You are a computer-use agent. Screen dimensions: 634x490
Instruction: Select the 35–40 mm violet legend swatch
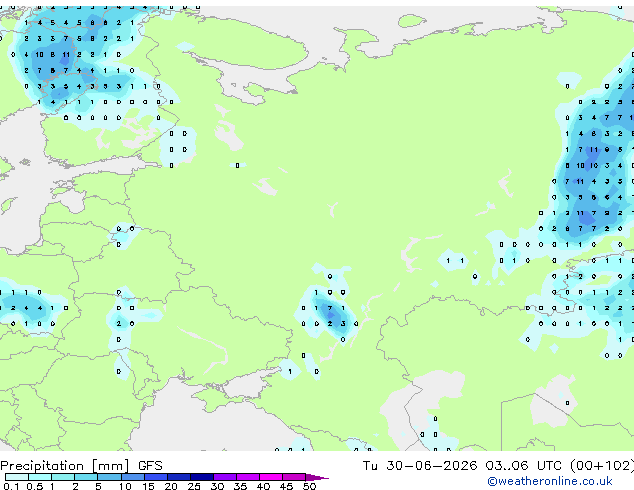(x=247, y=477)
